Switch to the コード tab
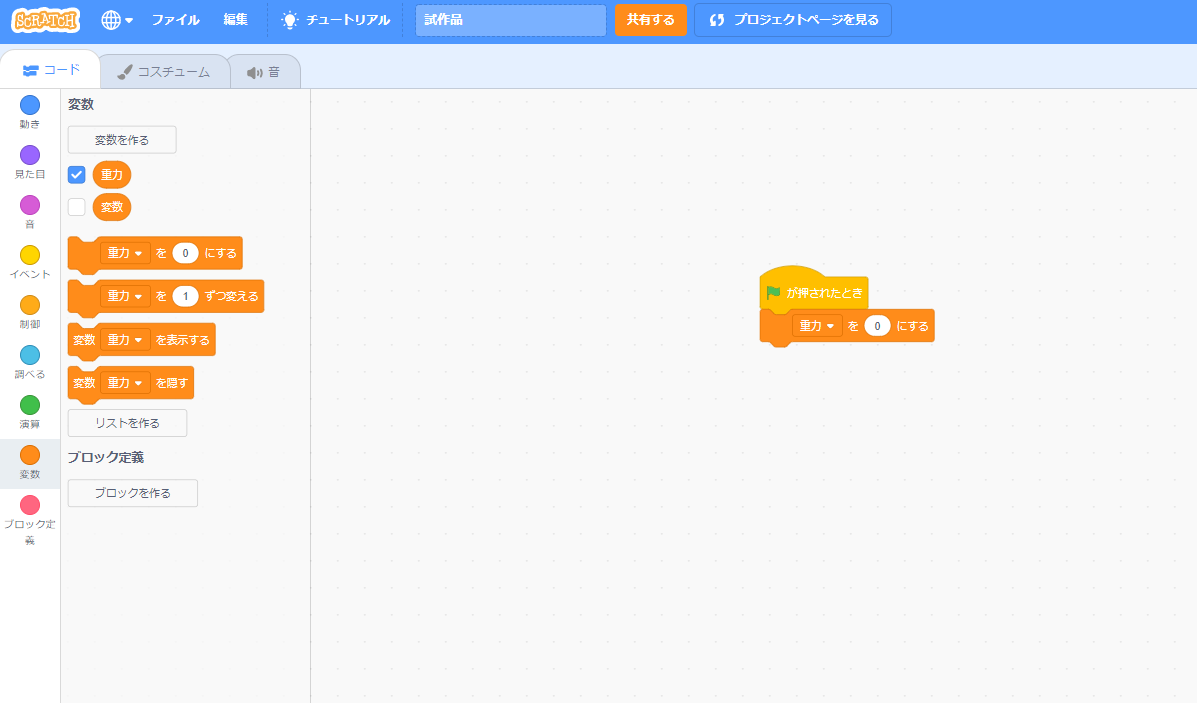This screenshot has height=703, width=1197. pyautogui.click(x=50, y=70)
